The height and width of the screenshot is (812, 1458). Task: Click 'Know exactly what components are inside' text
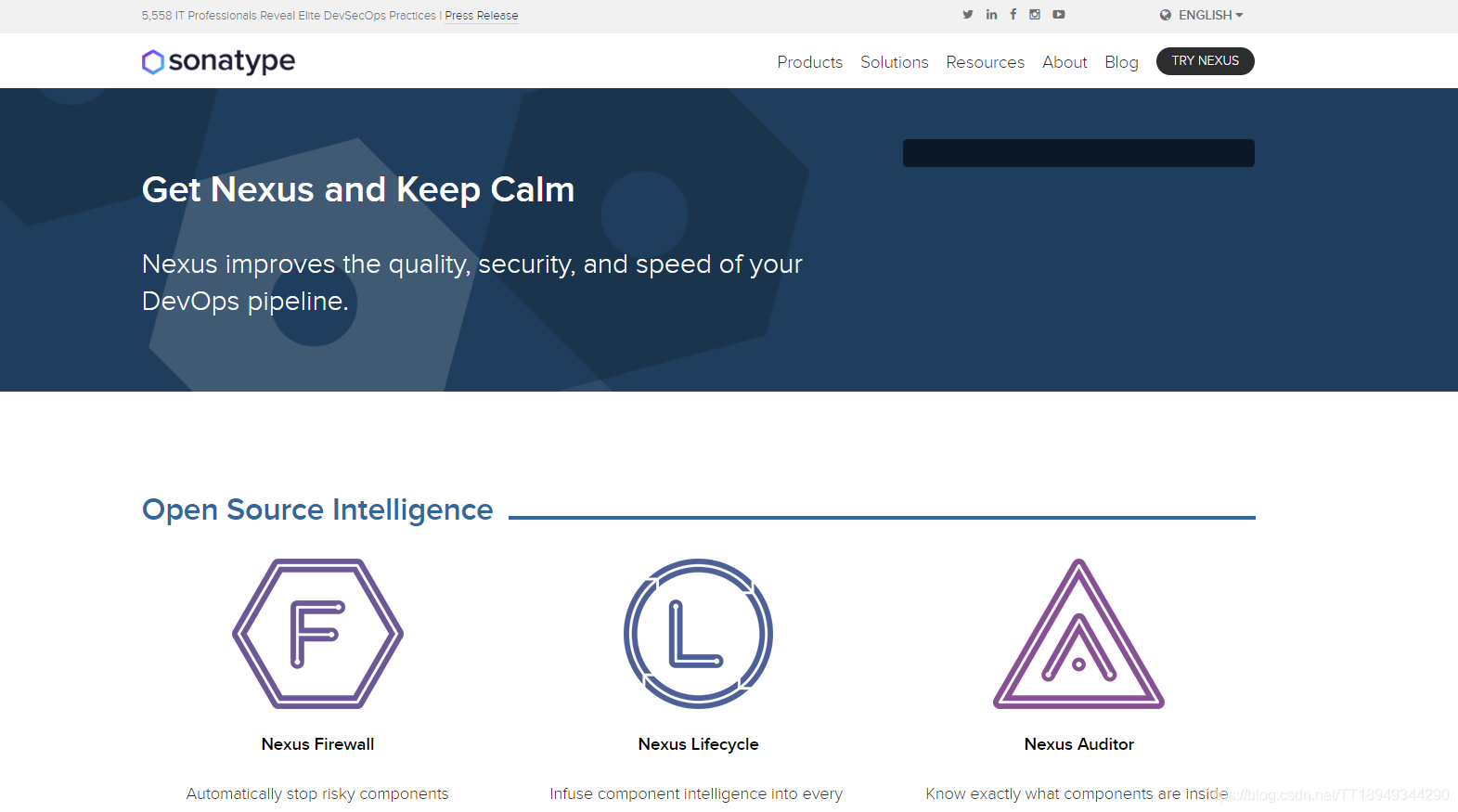[1077, 793]
